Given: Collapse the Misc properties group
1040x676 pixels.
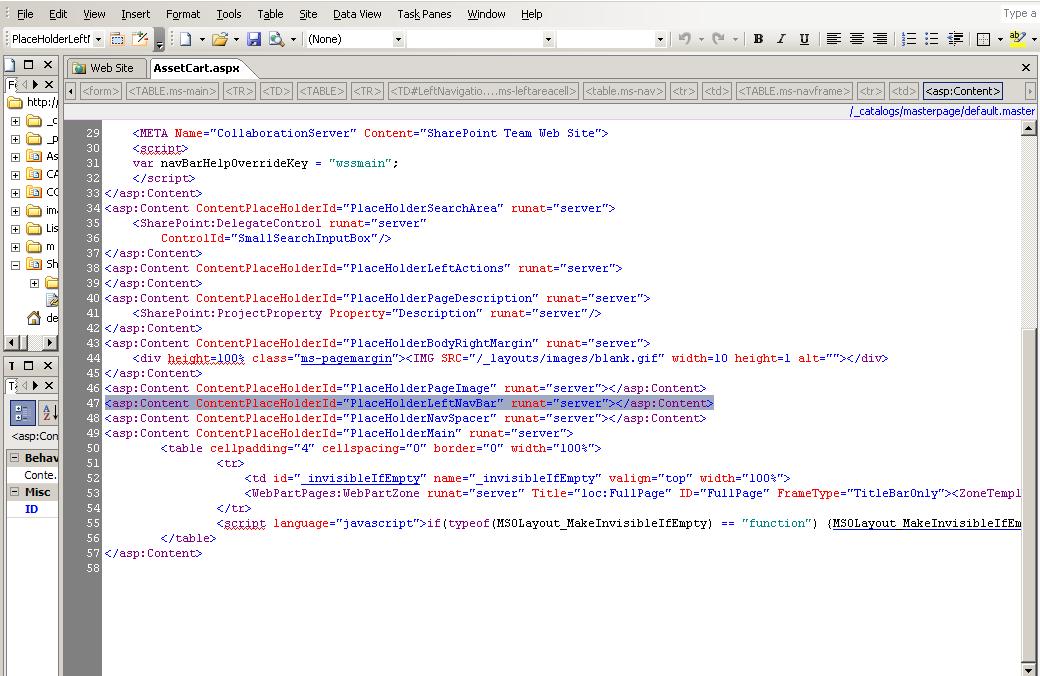Looking at the screenshot, I should pyautogui.click(x=14, y=492).
